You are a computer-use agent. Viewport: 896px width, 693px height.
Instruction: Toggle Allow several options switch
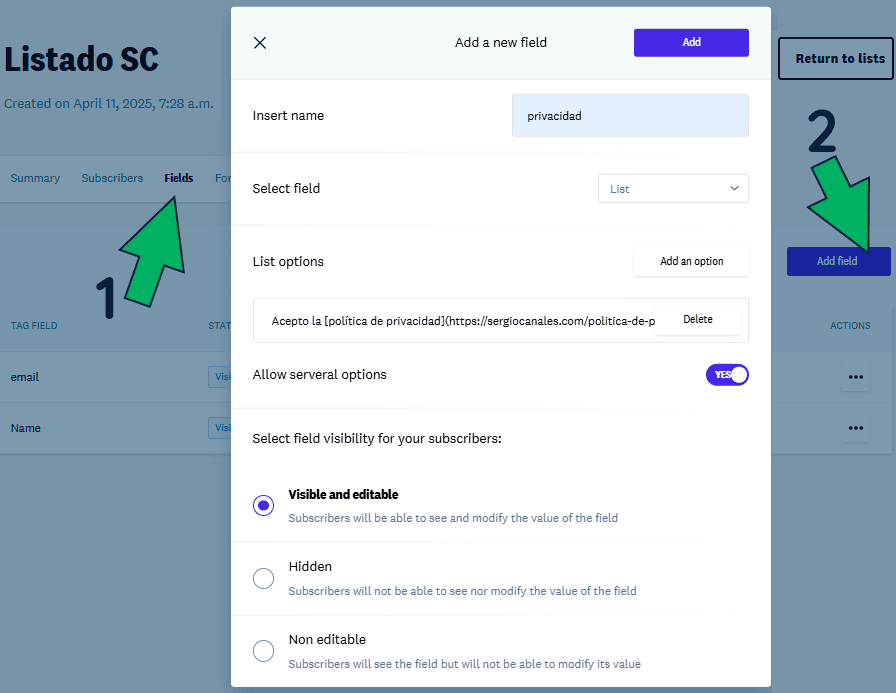727,375
